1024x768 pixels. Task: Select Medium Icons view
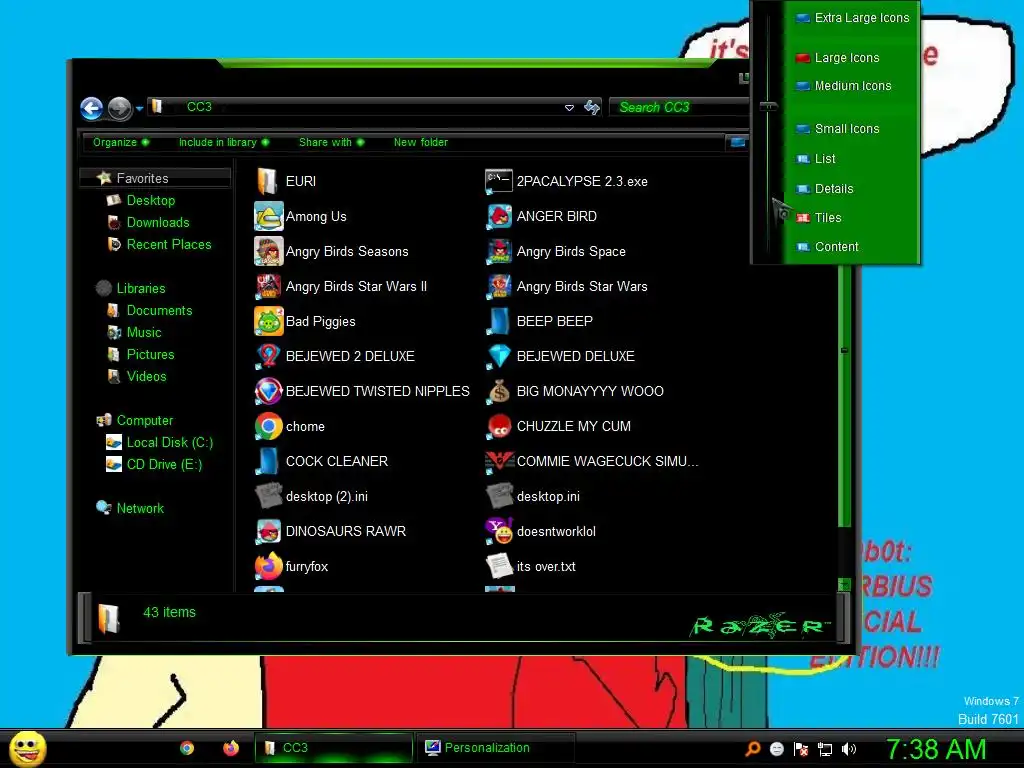pyautogui.click(x=843, y=86)
